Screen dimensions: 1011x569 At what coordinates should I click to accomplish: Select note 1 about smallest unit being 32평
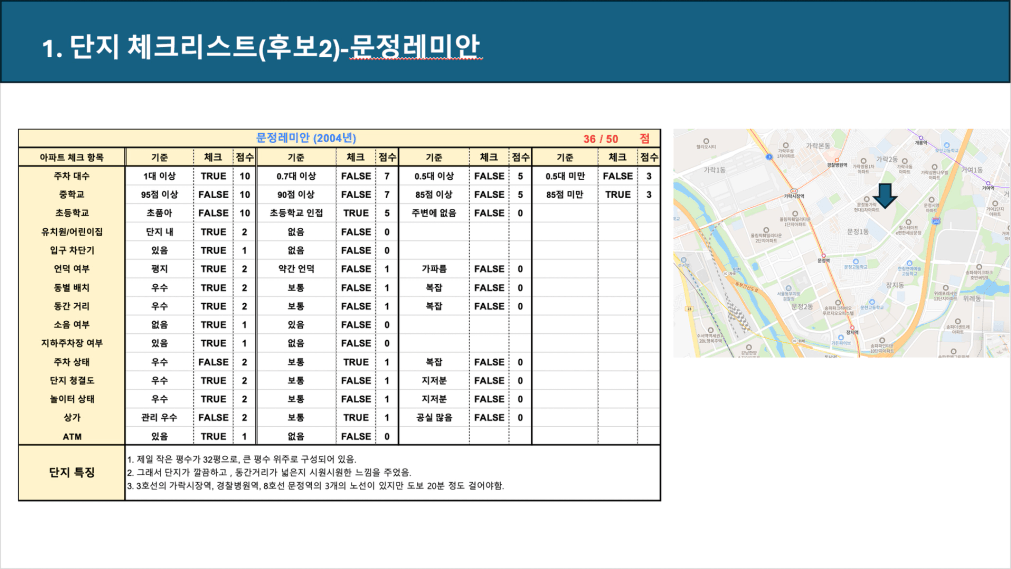pyautogui.click(x=241, y=459)
